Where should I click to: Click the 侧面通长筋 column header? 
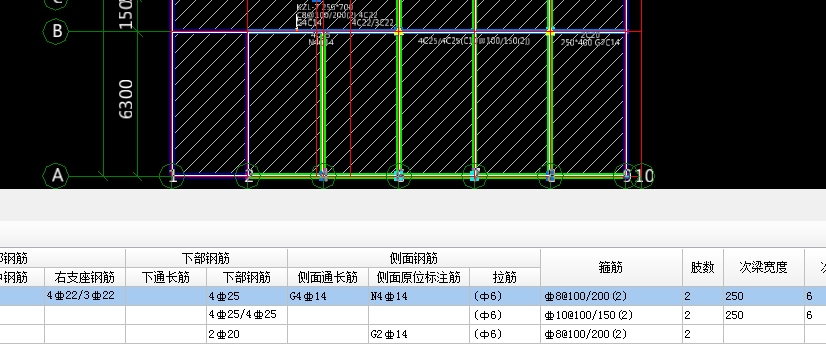point(328,277)
